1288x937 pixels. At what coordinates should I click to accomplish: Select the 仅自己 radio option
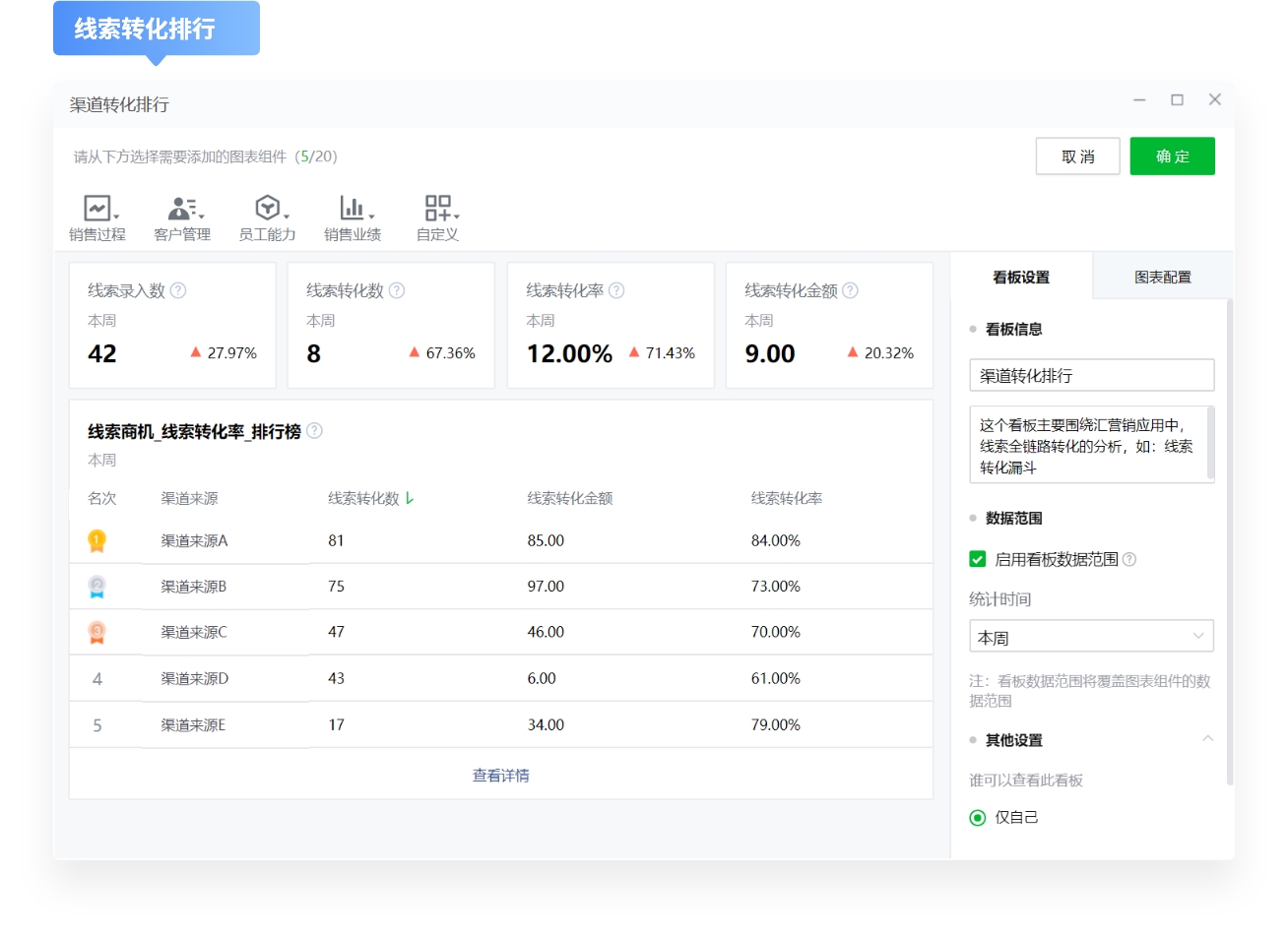point(977,817)
